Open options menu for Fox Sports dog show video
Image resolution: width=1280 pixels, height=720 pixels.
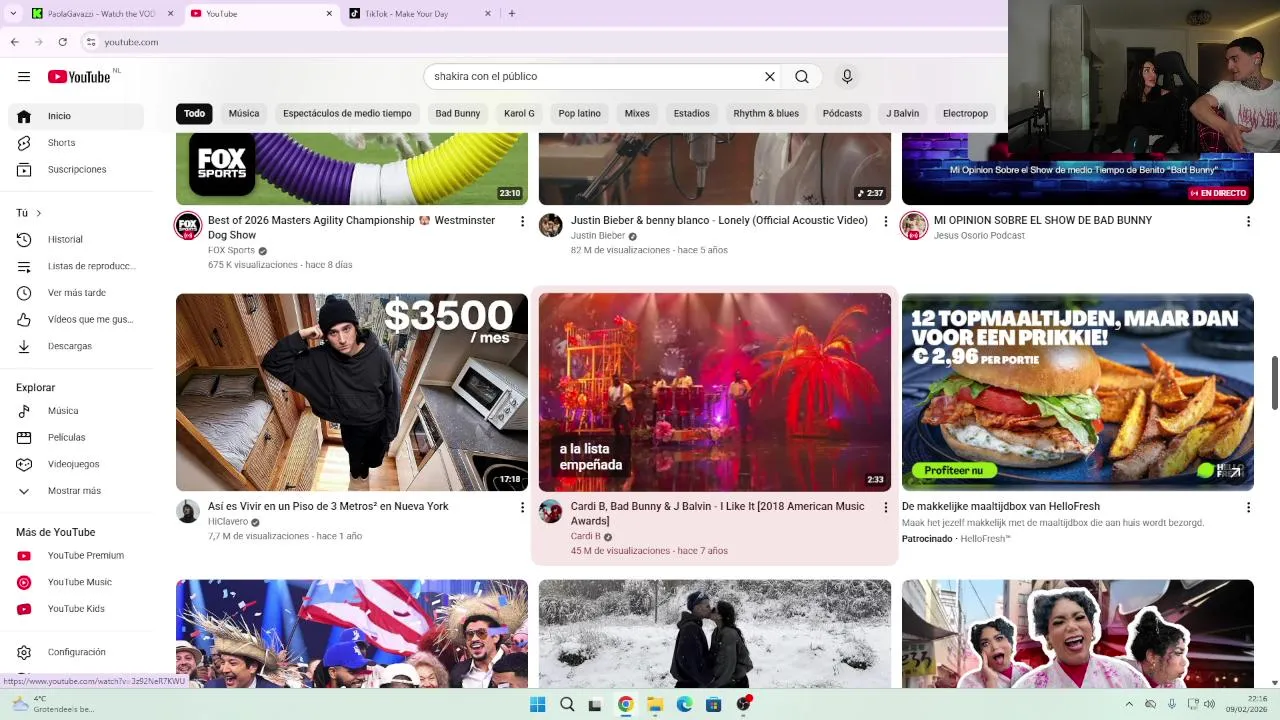point(522,221)
